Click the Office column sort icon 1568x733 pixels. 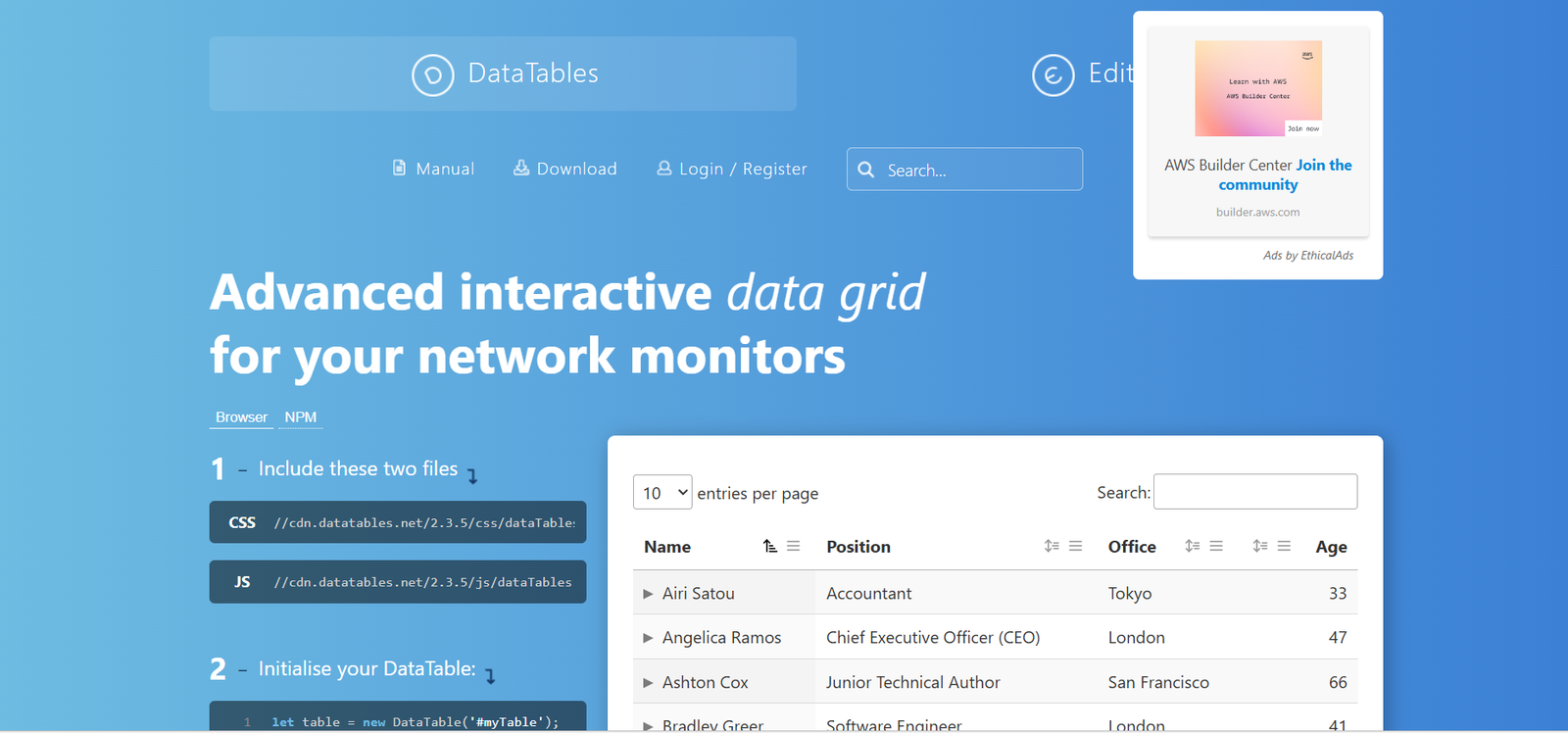click(x=1192, y=547)
